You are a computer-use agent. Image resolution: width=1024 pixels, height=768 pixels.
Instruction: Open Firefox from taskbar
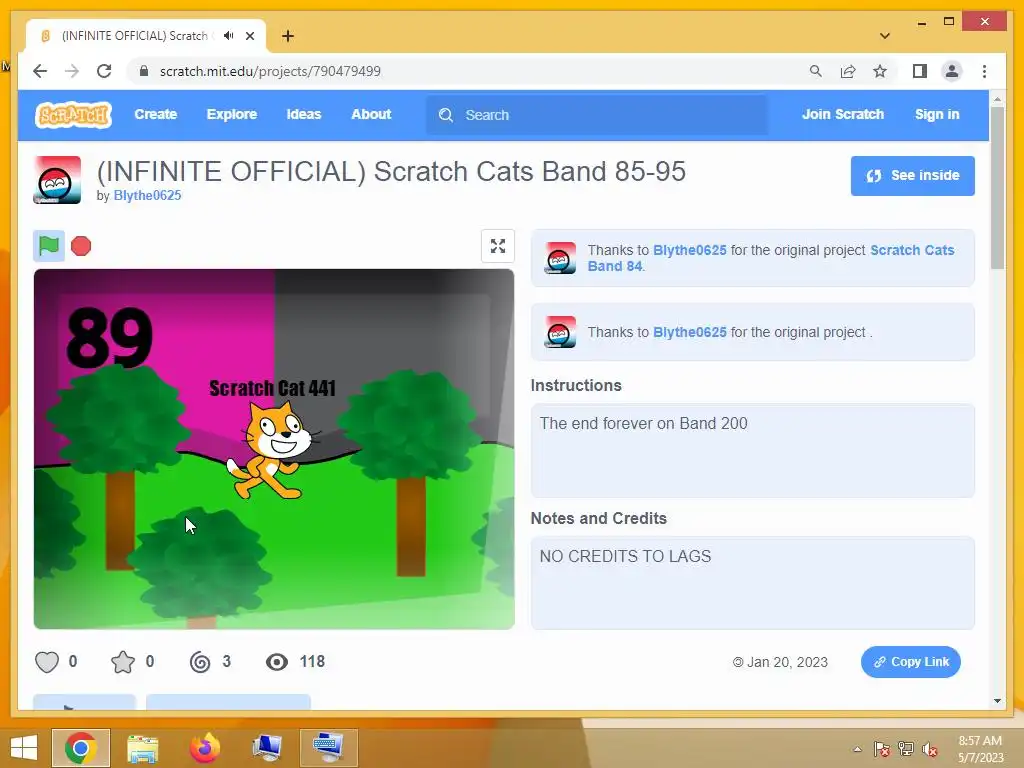pos(204,748)
